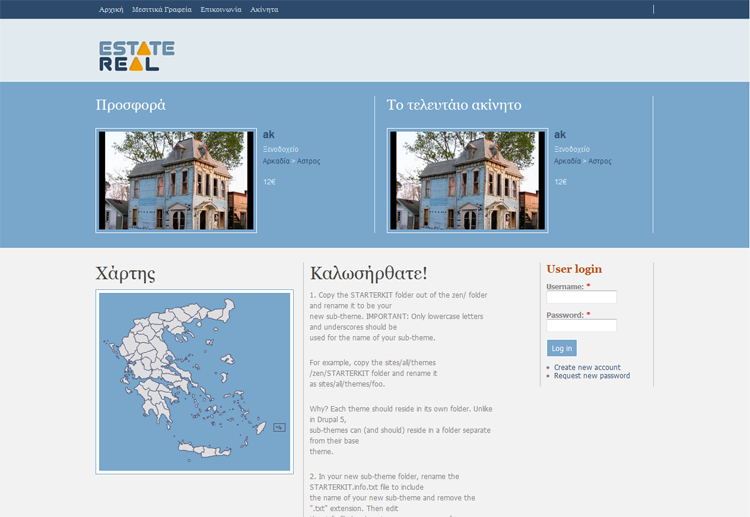Click the Create new account link
The height and width of the screenshot is (517, 750).
click(x=587, y=367)
